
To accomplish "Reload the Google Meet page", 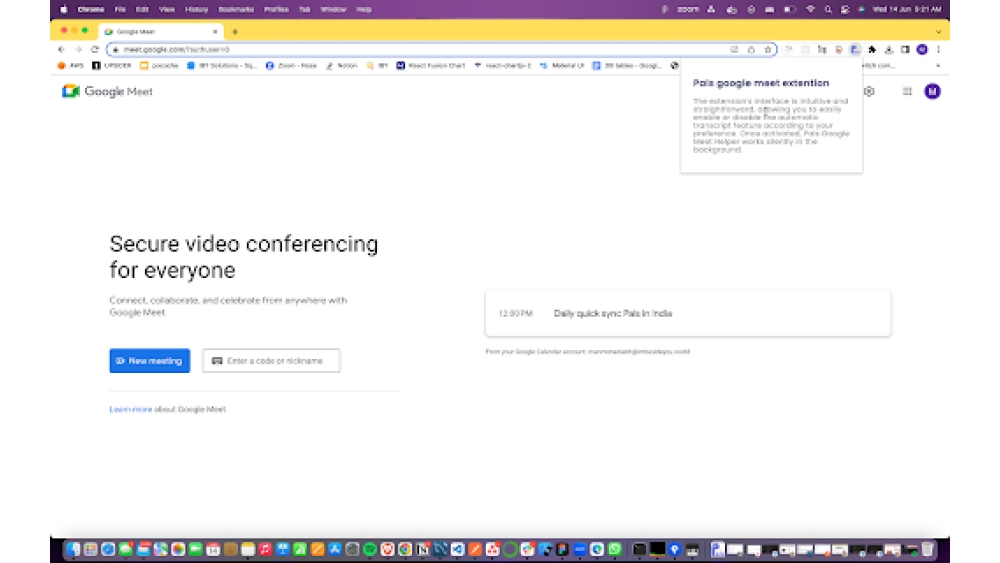I will 94,49.
